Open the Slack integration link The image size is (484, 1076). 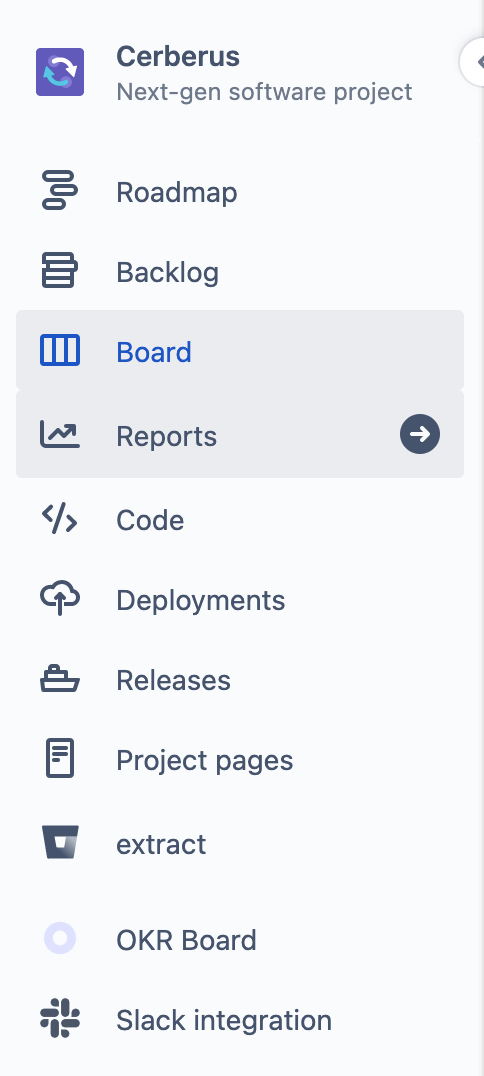coord(240,1019)
